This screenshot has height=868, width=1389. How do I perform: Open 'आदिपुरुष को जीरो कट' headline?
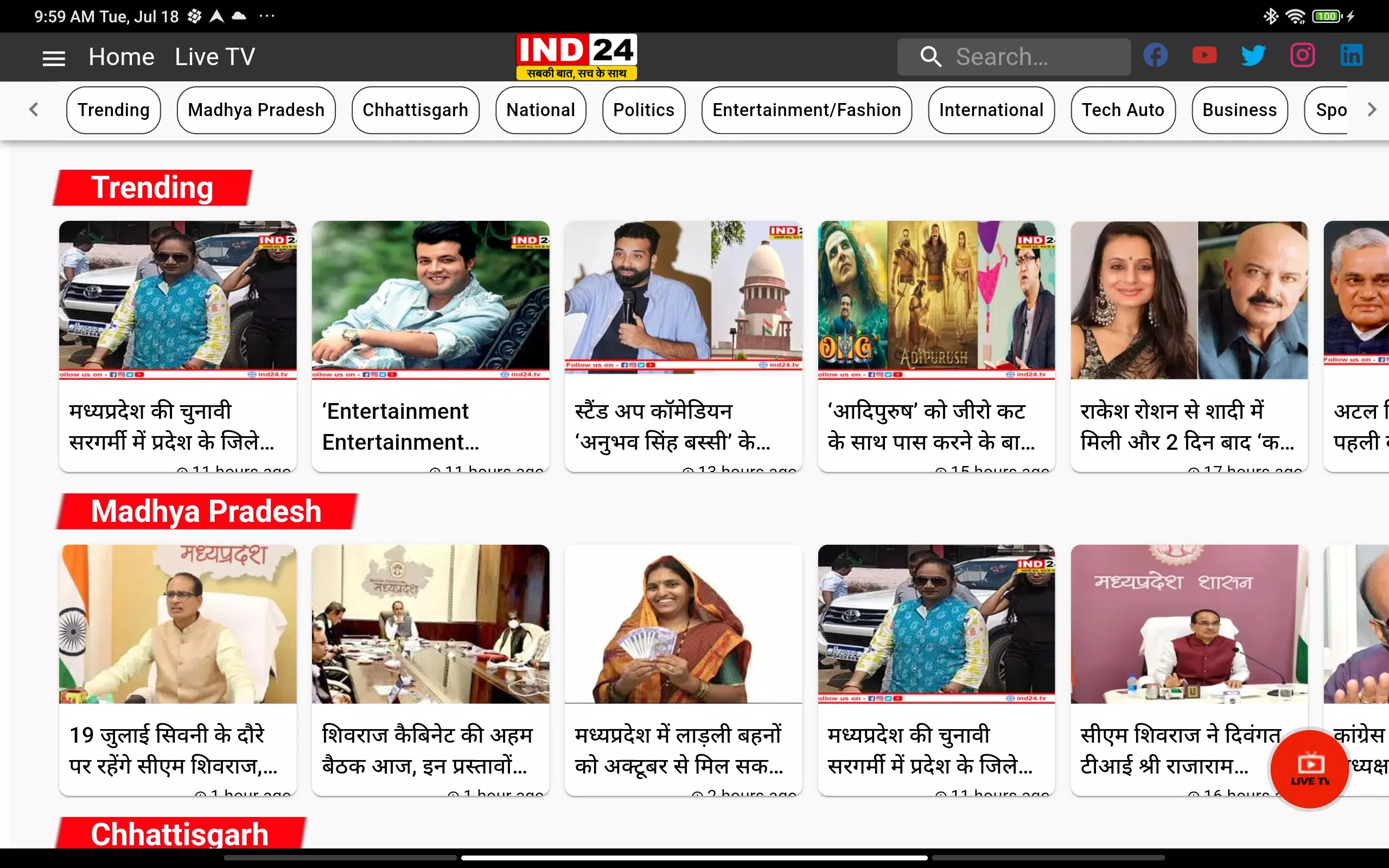[x=931, y=426]
